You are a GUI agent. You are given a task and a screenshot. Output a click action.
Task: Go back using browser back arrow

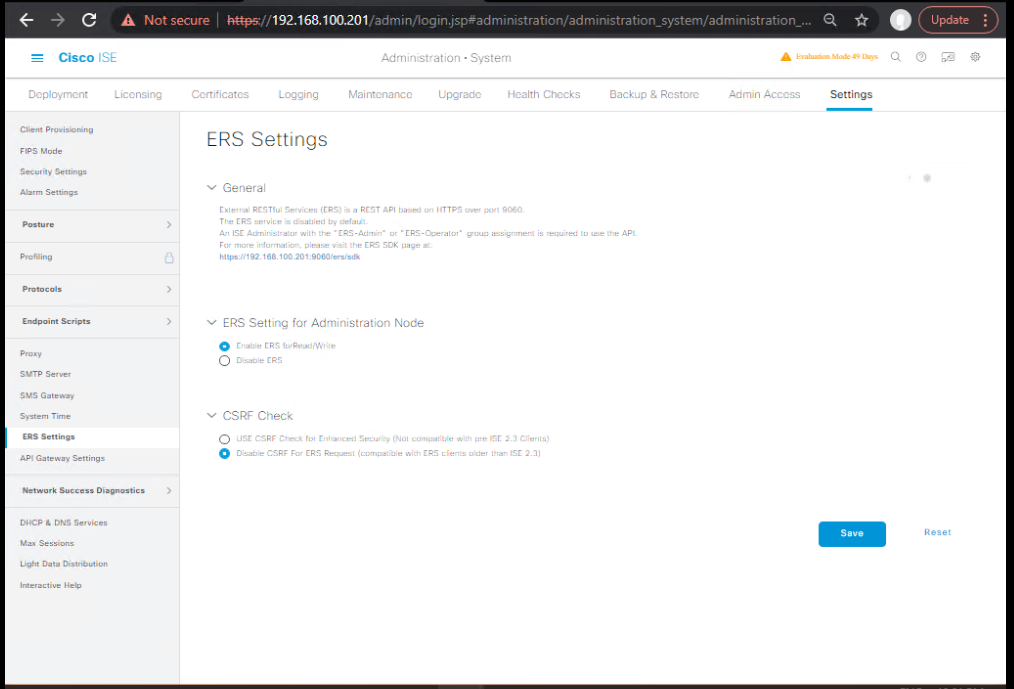(x=26, y=20)
